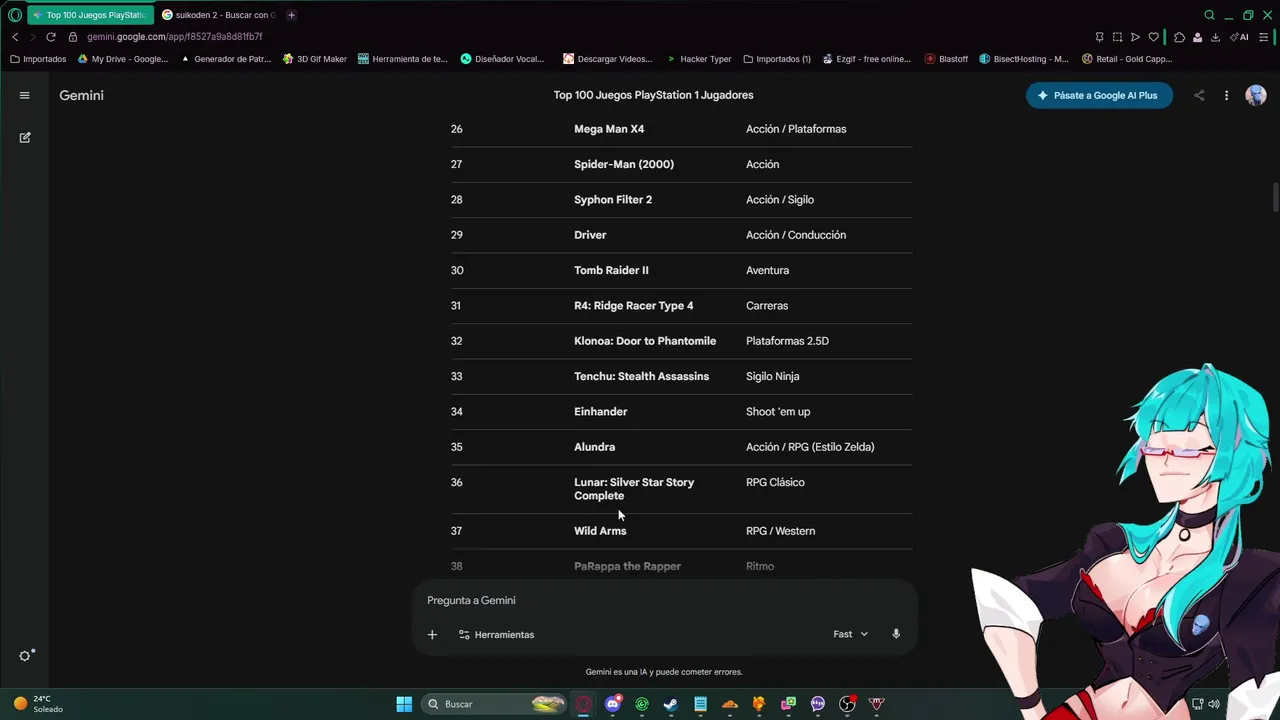Open the browser profile person icon
The width and height of the screenshot is (1280, 720).
point(1197,37)
